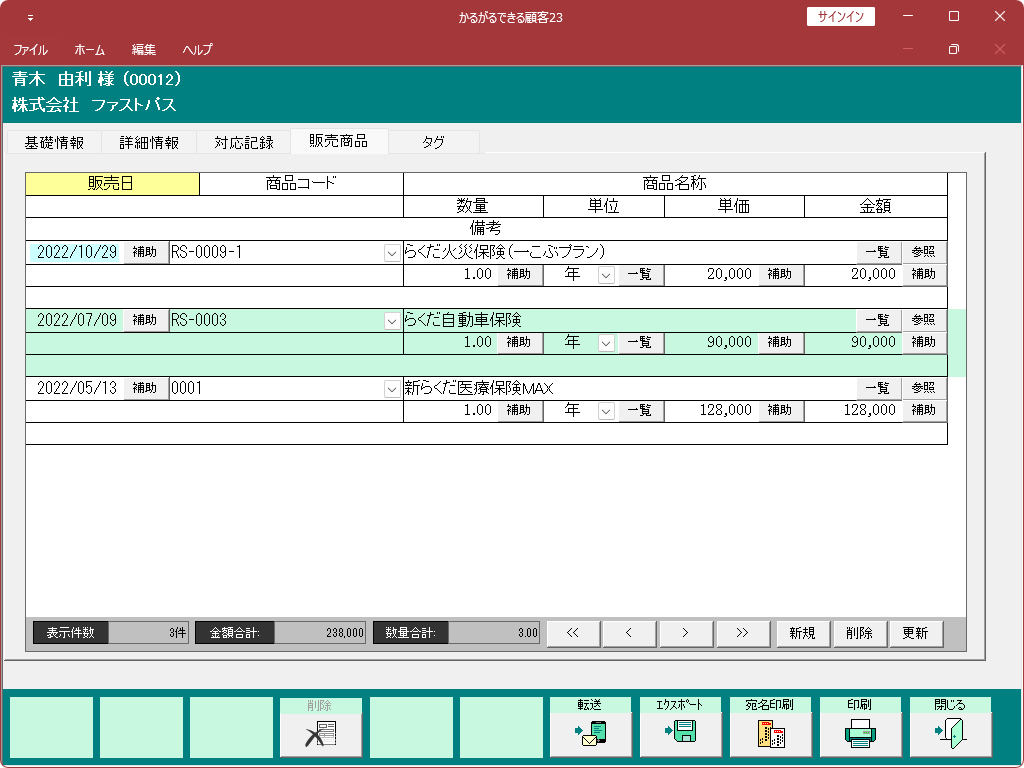
Task: Click the 更新 button
Action: pos(915,633)
